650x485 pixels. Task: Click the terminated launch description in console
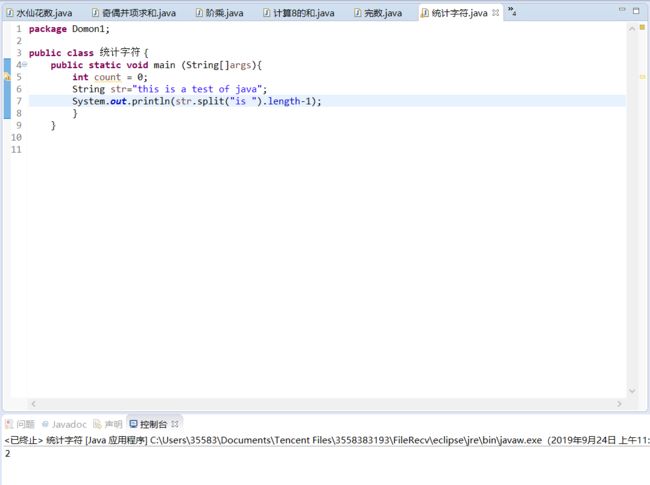click(327, 440)
